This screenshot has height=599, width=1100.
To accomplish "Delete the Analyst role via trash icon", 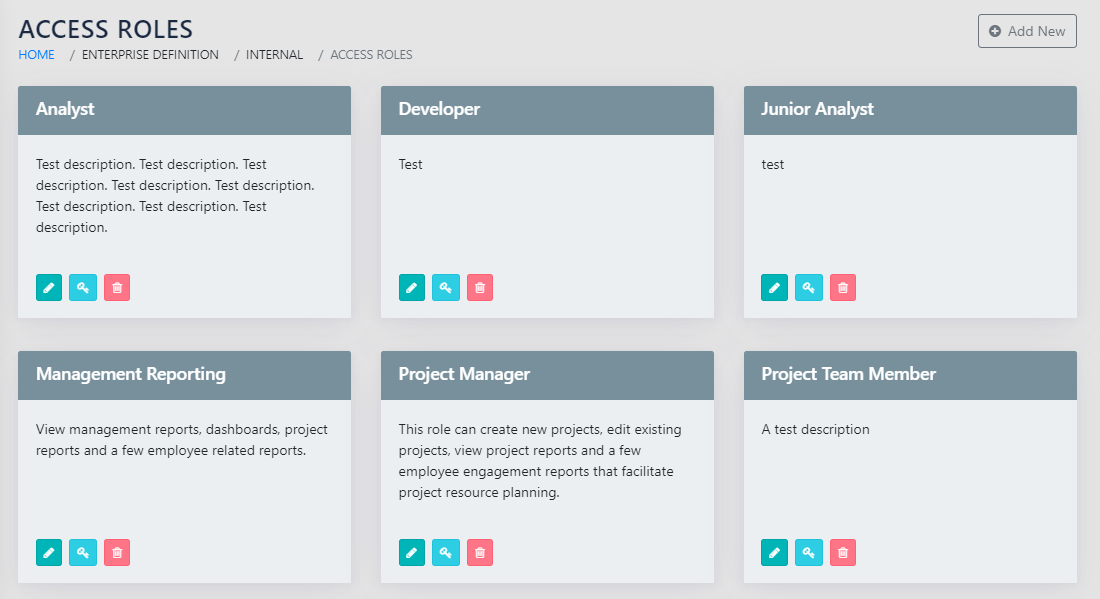I will click(x=117, y=288).
